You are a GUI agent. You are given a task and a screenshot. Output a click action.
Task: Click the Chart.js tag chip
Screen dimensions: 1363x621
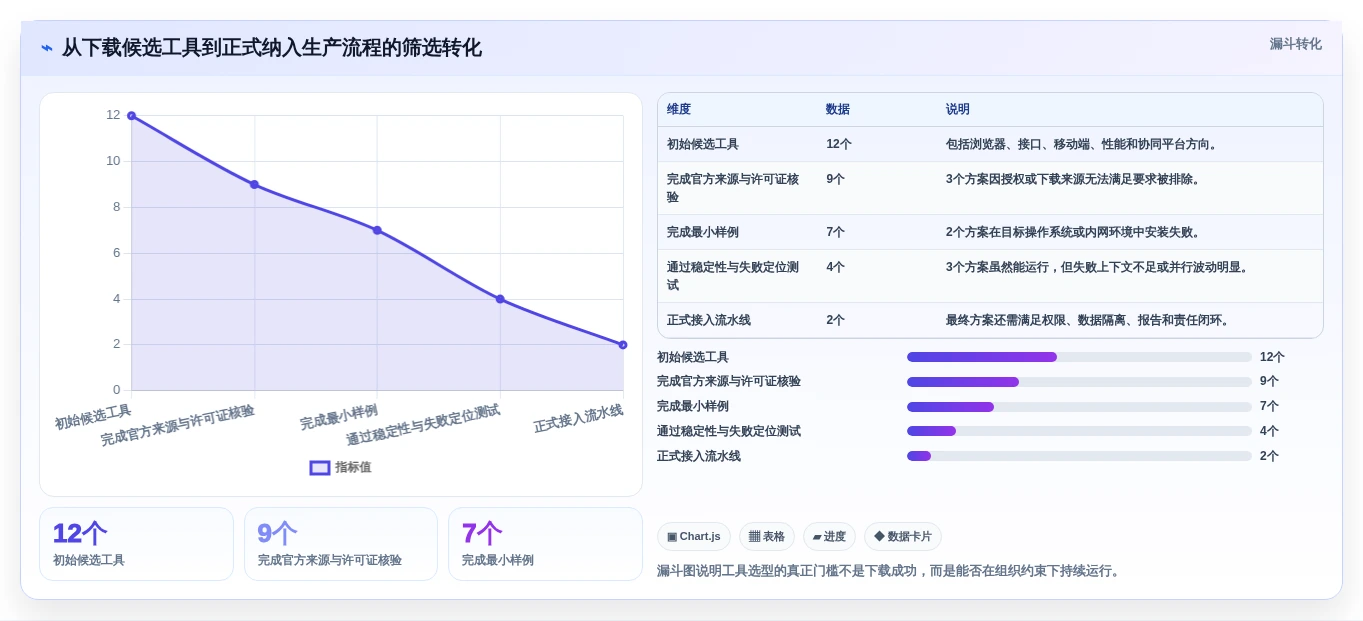(694, 537)
